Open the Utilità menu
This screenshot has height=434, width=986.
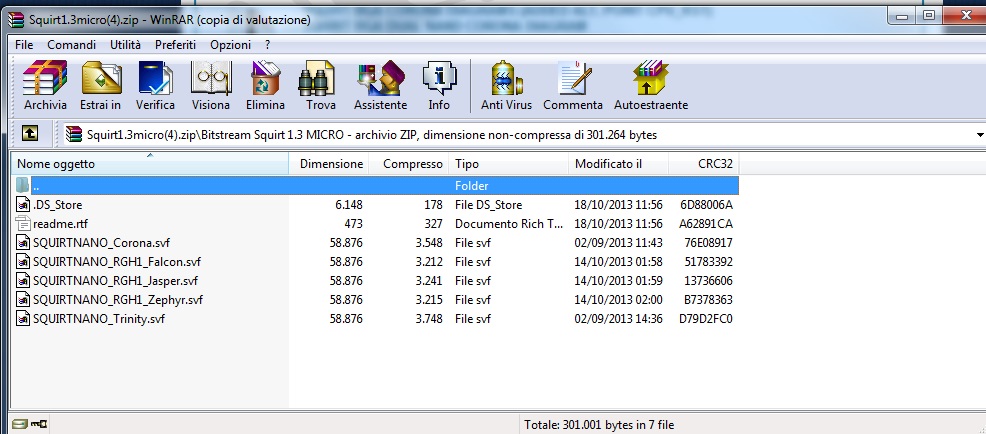point(125,45)
